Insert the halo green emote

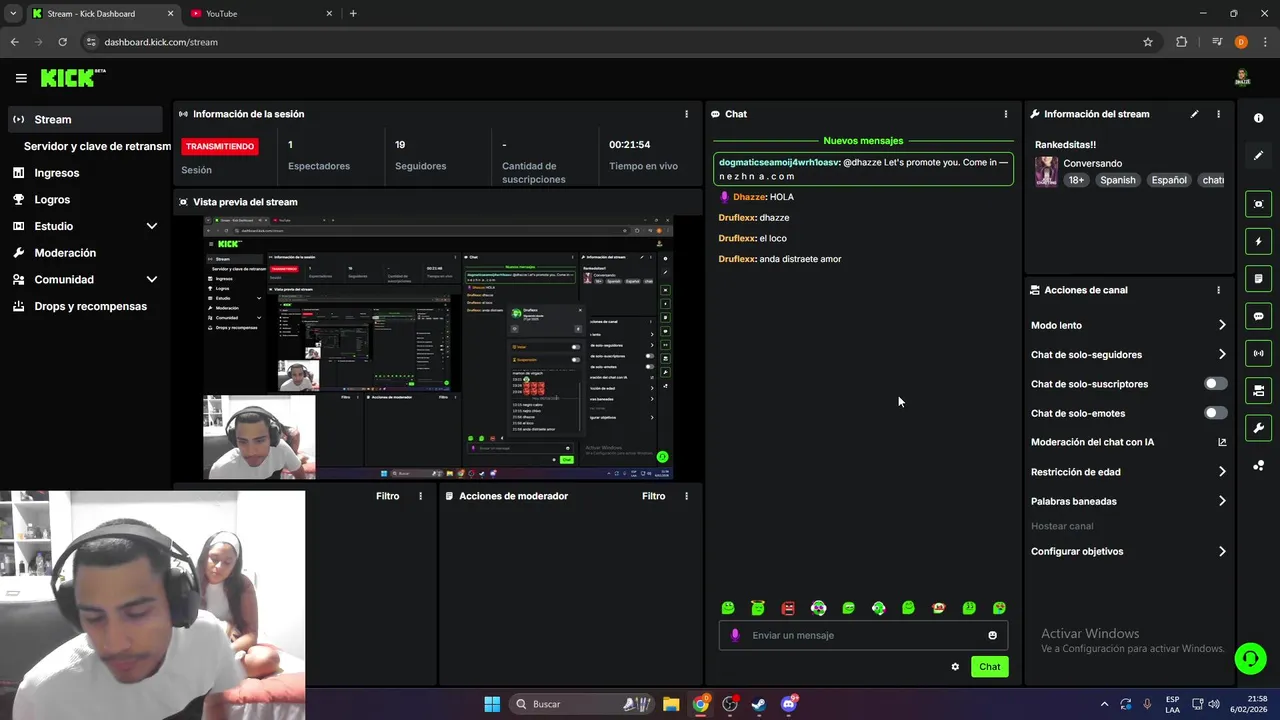pyautogui.click(x=758, y=608)
